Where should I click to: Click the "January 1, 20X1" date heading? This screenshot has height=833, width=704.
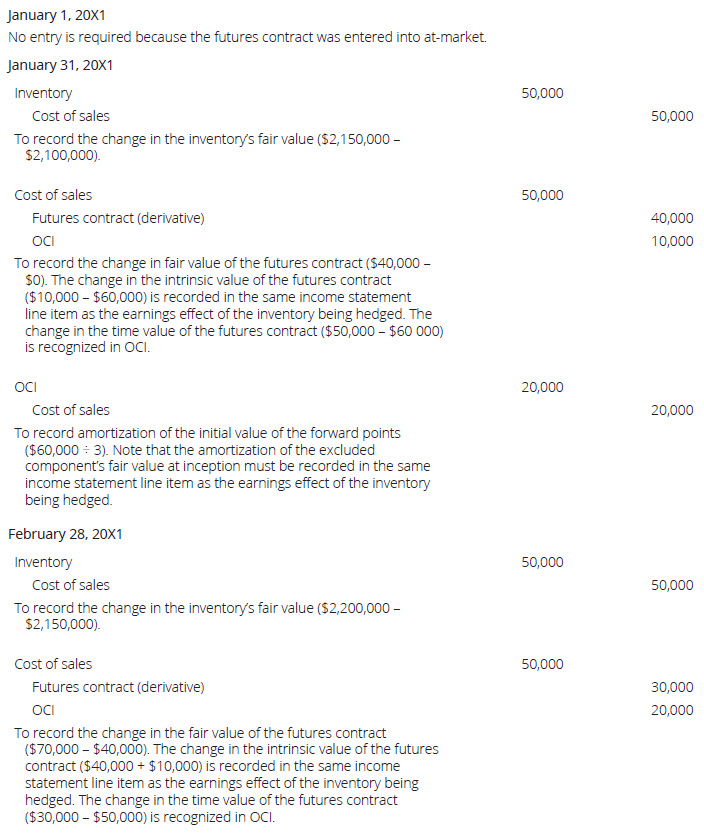[x=56, y=18]
